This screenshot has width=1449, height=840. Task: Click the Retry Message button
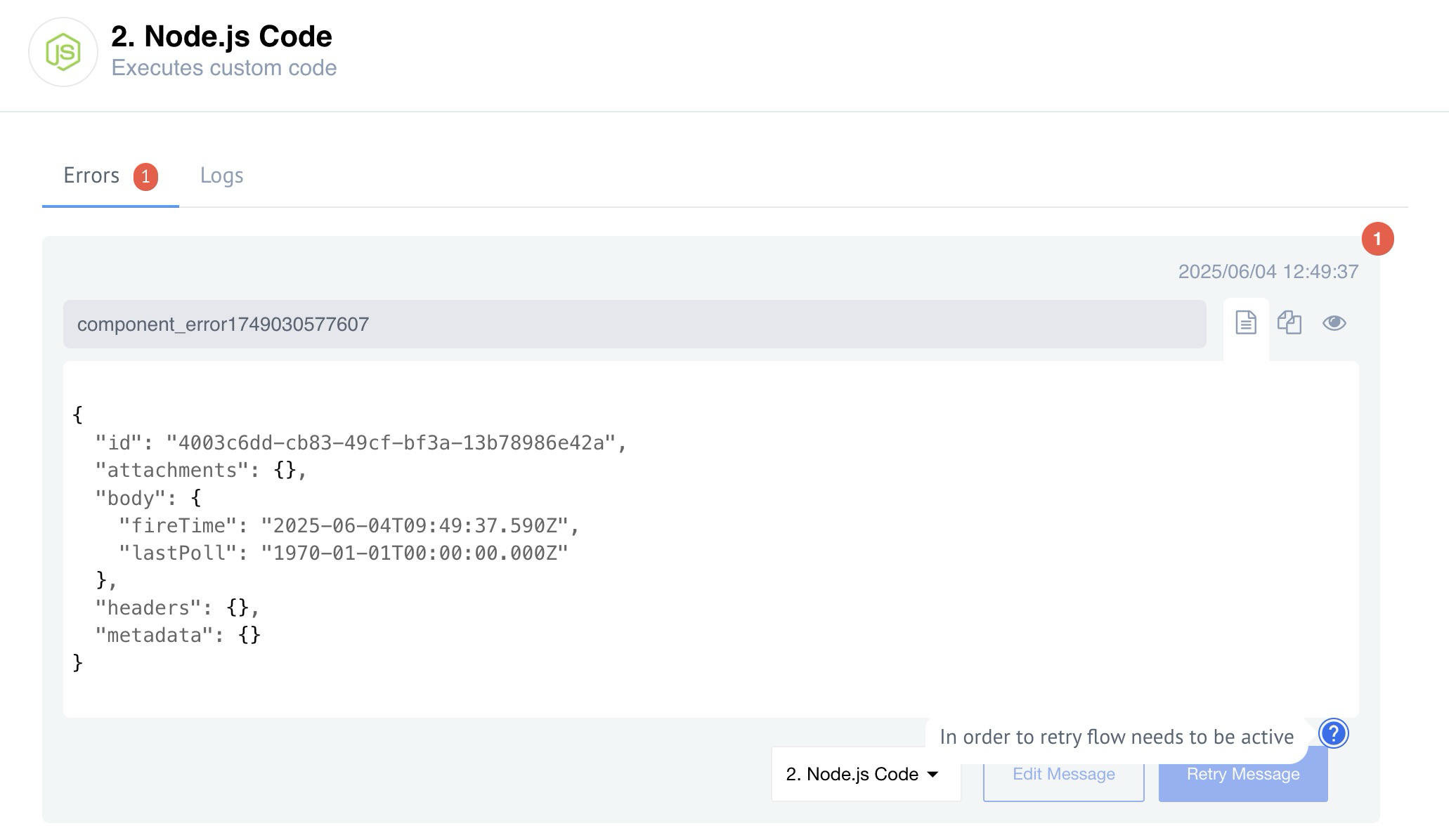pos(1242,774)
